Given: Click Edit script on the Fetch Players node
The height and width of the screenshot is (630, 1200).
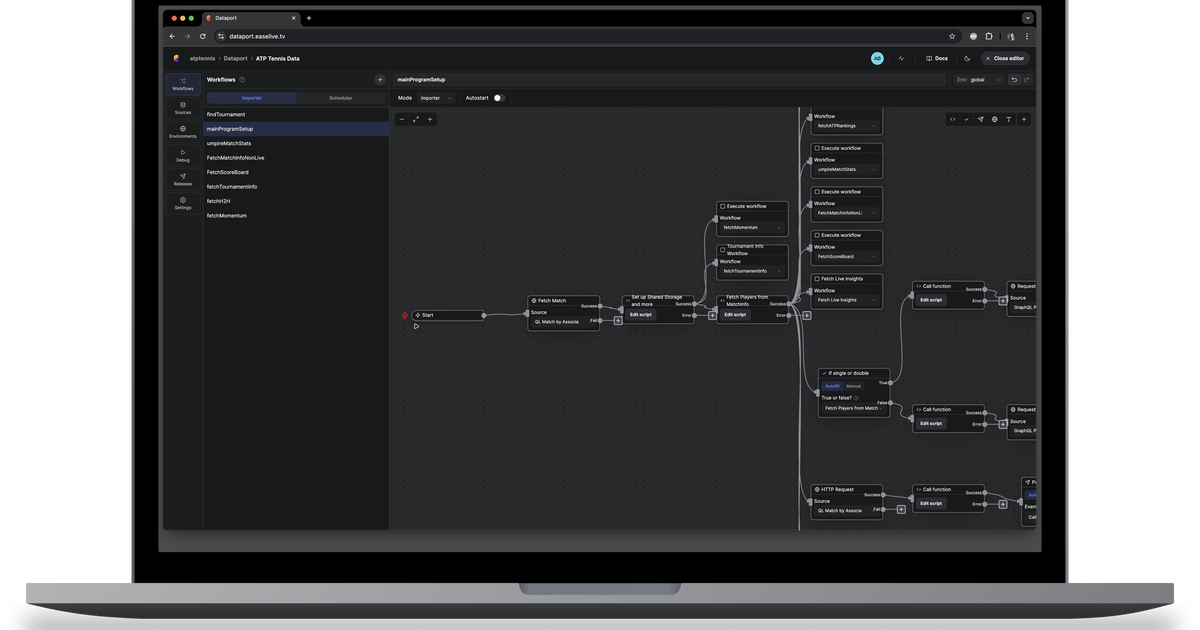Looking at the screenshot, I should coord(735,314).
